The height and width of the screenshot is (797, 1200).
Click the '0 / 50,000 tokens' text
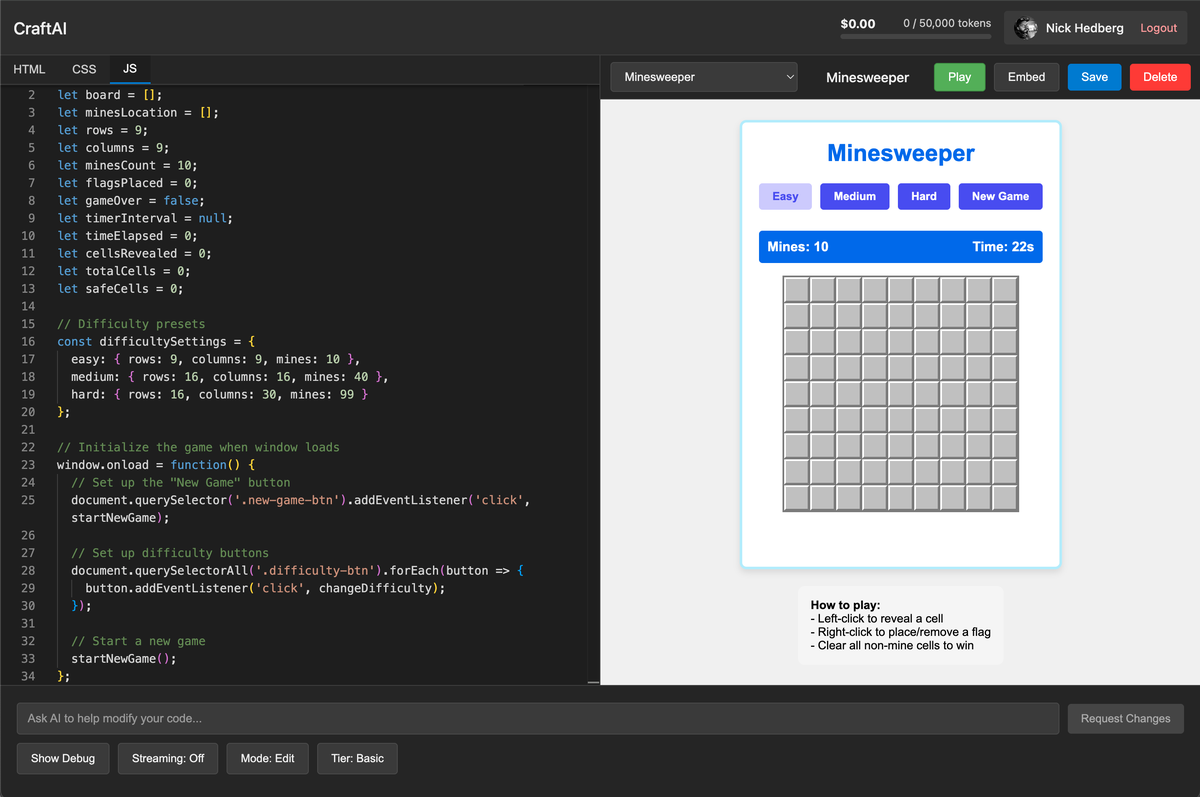[947, 23]
